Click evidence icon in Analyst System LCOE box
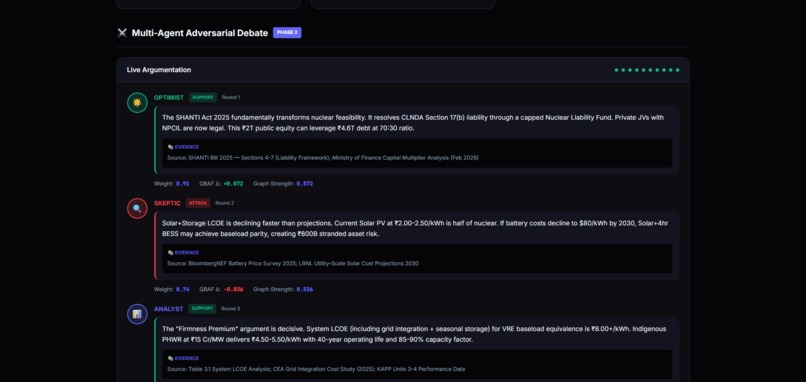 point(170,358)
